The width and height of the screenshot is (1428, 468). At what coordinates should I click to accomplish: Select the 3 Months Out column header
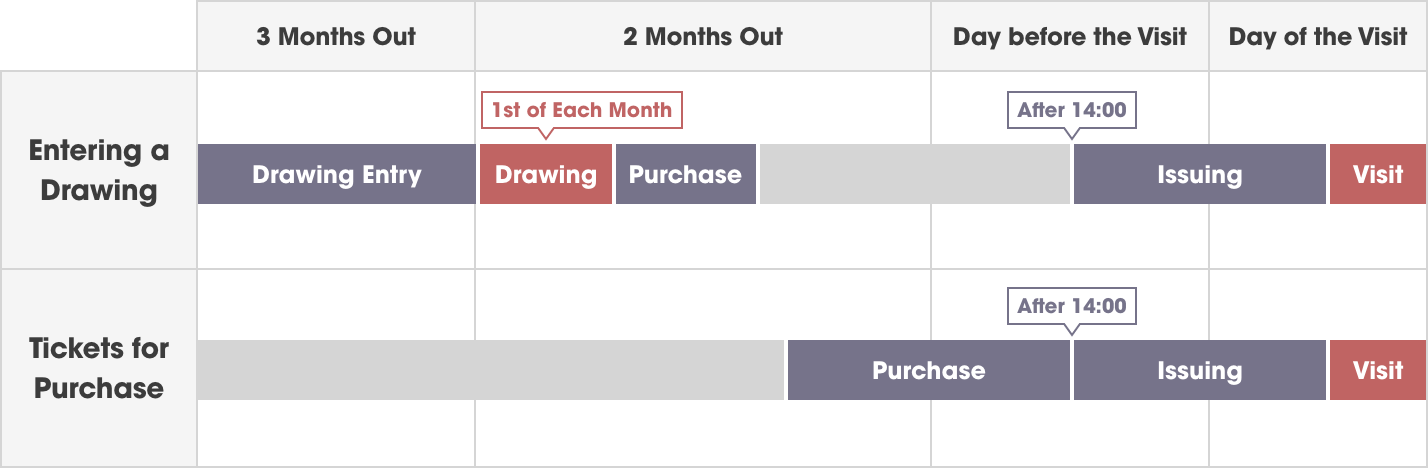(x=336, y=37)
